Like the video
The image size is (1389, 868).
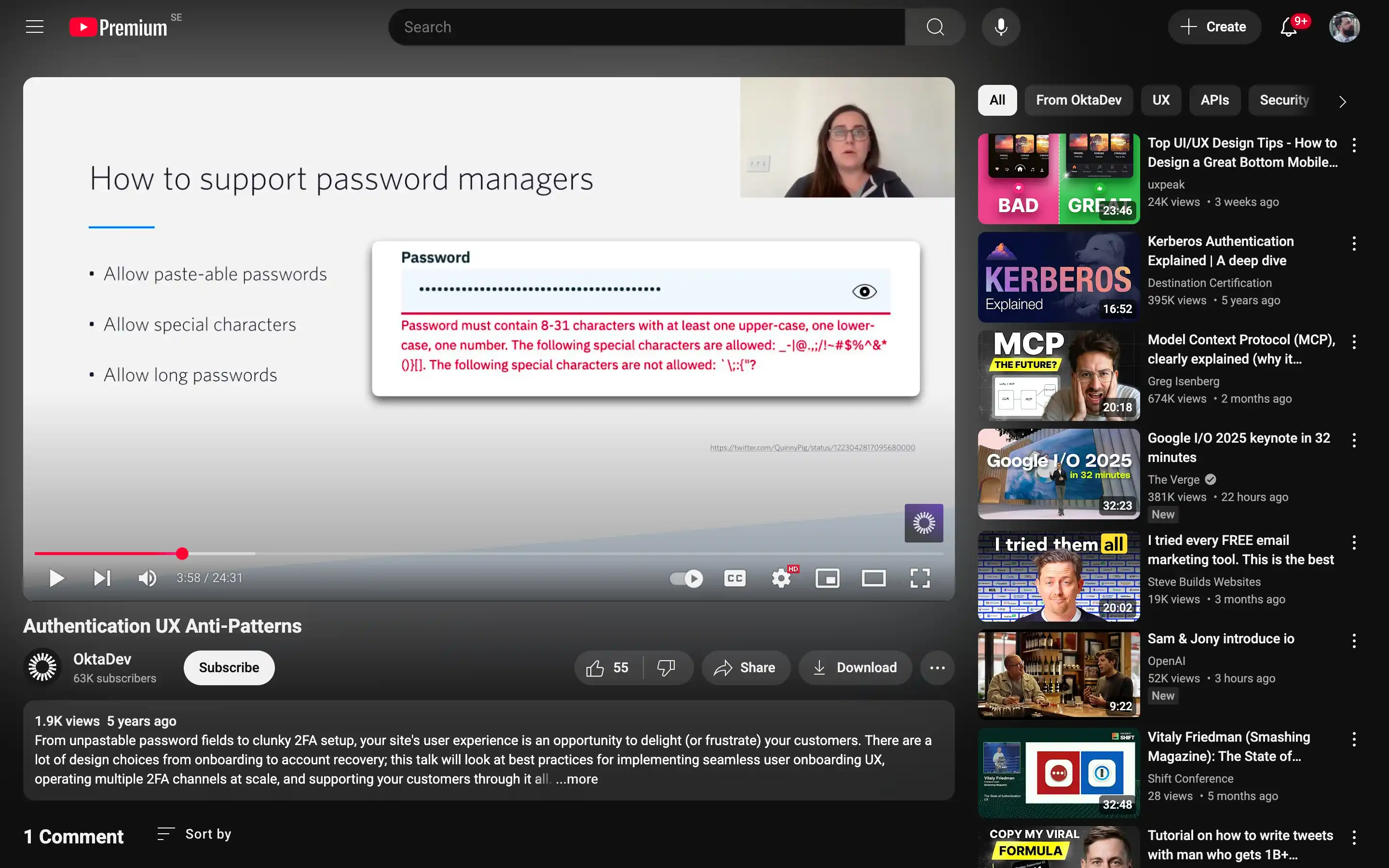click(x=608, y=668)
